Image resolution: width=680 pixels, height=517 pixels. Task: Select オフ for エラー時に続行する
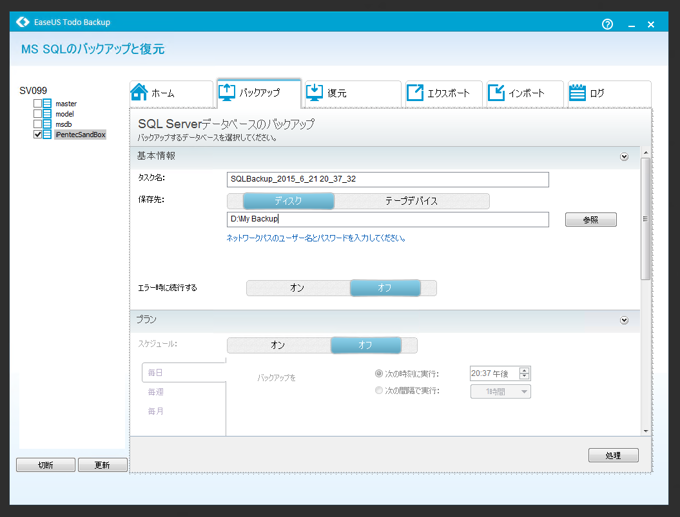[385, 288]
